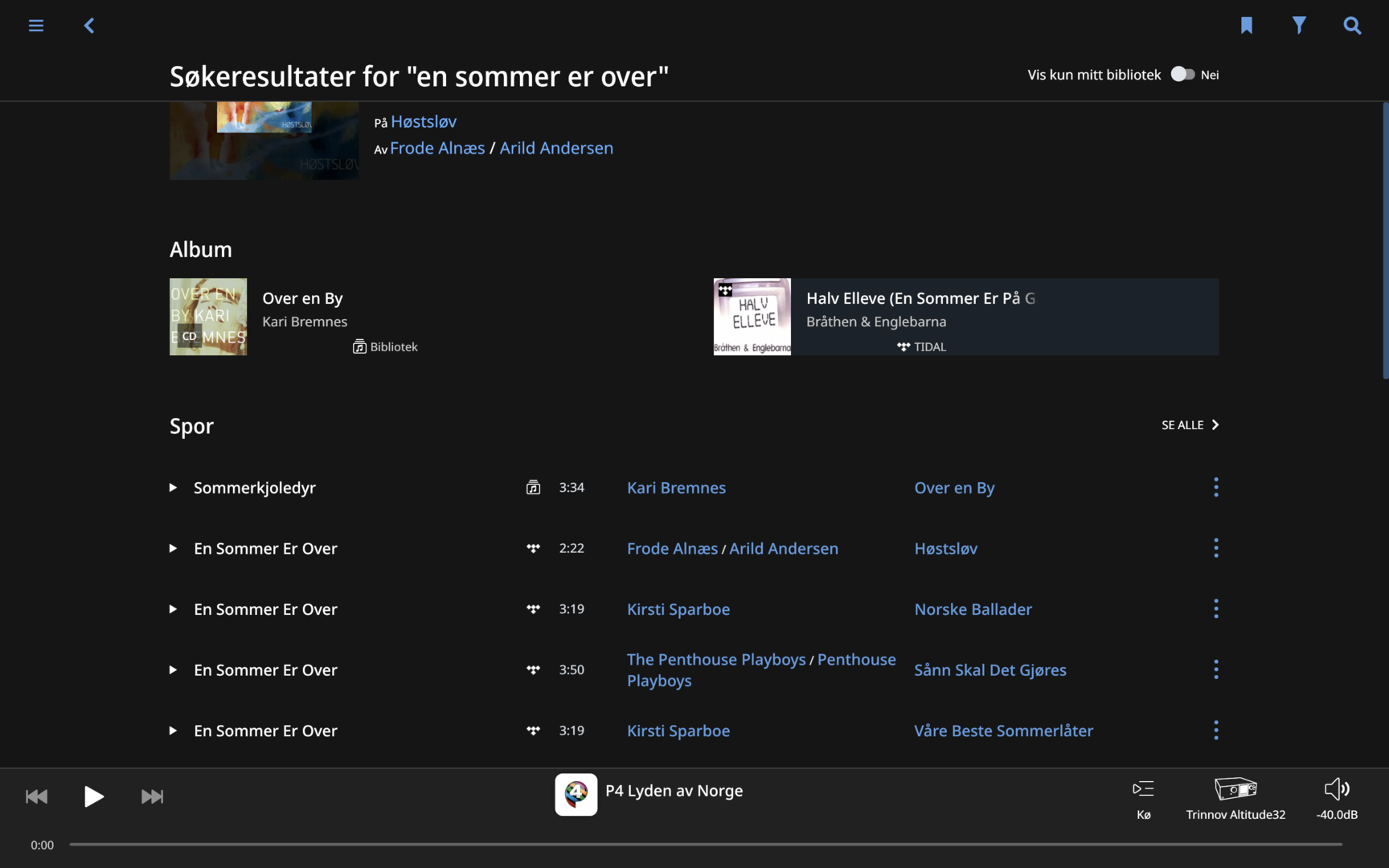Open the Over en By album cover
Viewport: 1389px width, 868px height.
pyautogui.click(x=208, y=317)
